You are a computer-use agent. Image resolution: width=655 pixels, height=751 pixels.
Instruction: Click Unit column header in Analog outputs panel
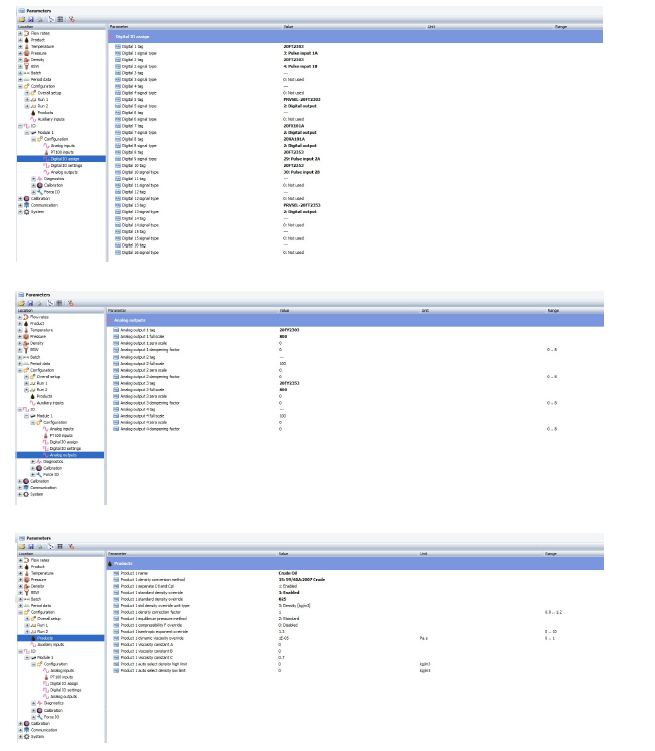[425, 310]
